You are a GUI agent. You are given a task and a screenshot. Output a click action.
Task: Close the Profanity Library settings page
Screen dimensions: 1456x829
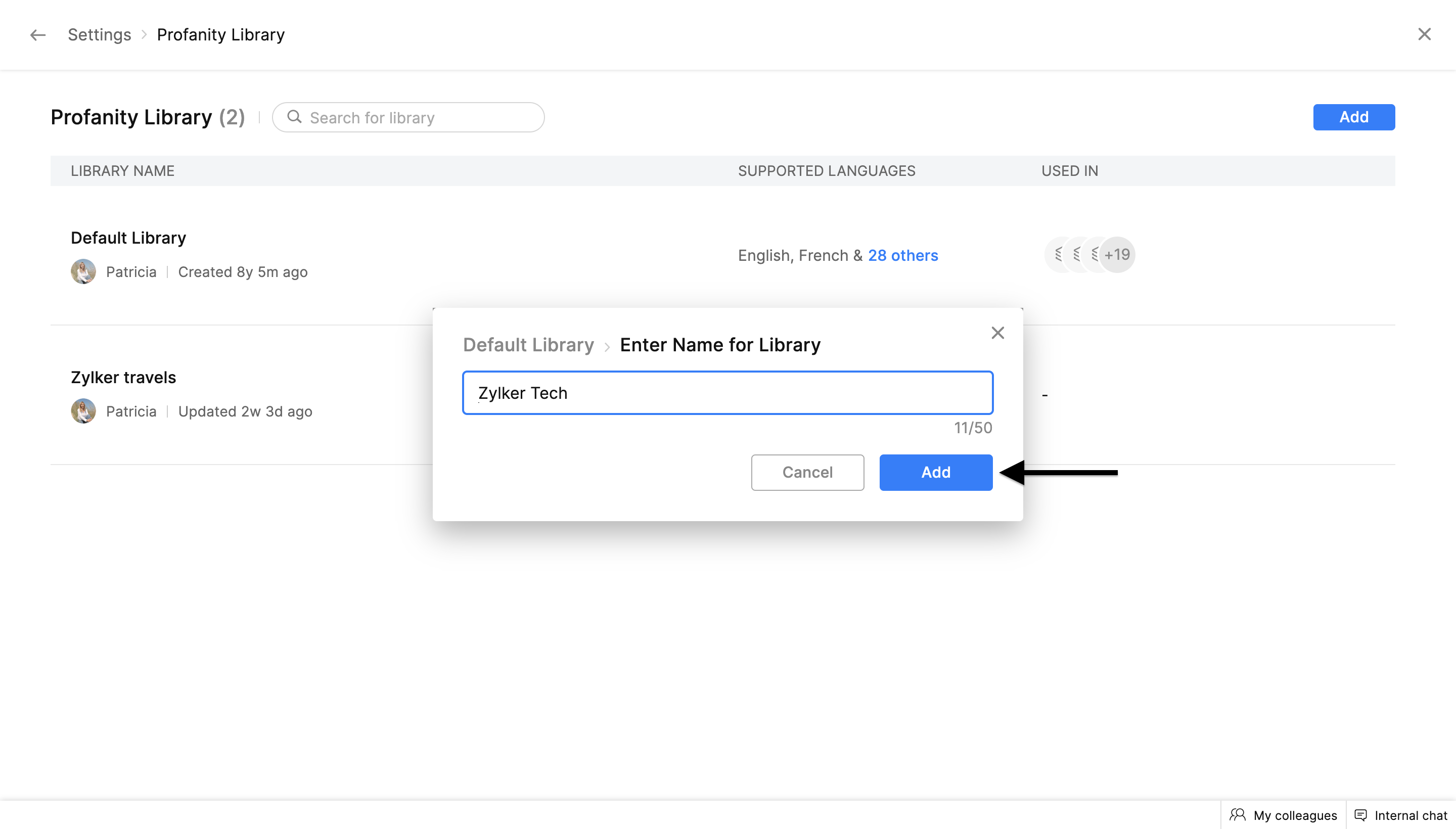[1424, 34]
